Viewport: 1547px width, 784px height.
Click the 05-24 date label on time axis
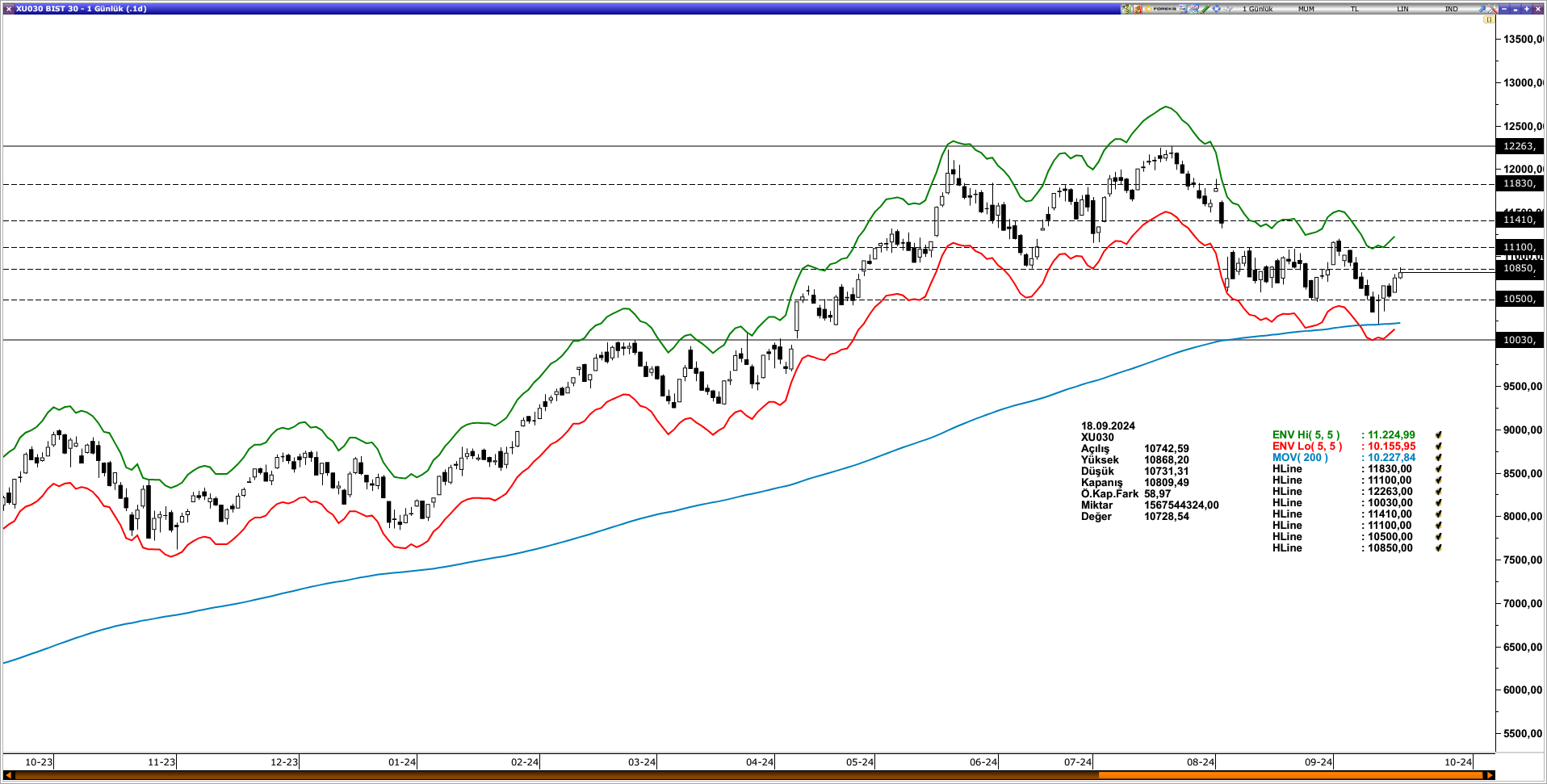coord(860,762)
